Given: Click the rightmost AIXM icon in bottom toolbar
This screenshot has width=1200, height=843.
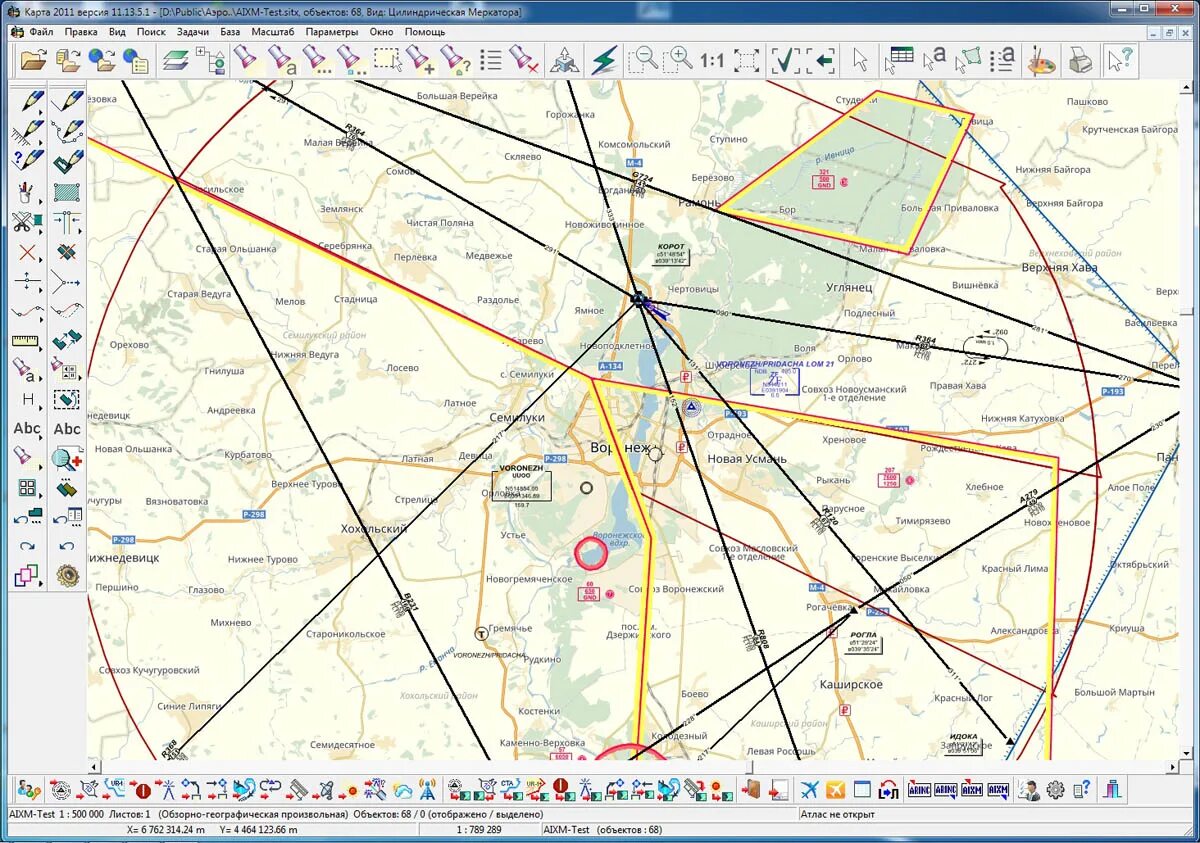Looking at the screenshot, I should pyautogui.click(x=998, y=790).
